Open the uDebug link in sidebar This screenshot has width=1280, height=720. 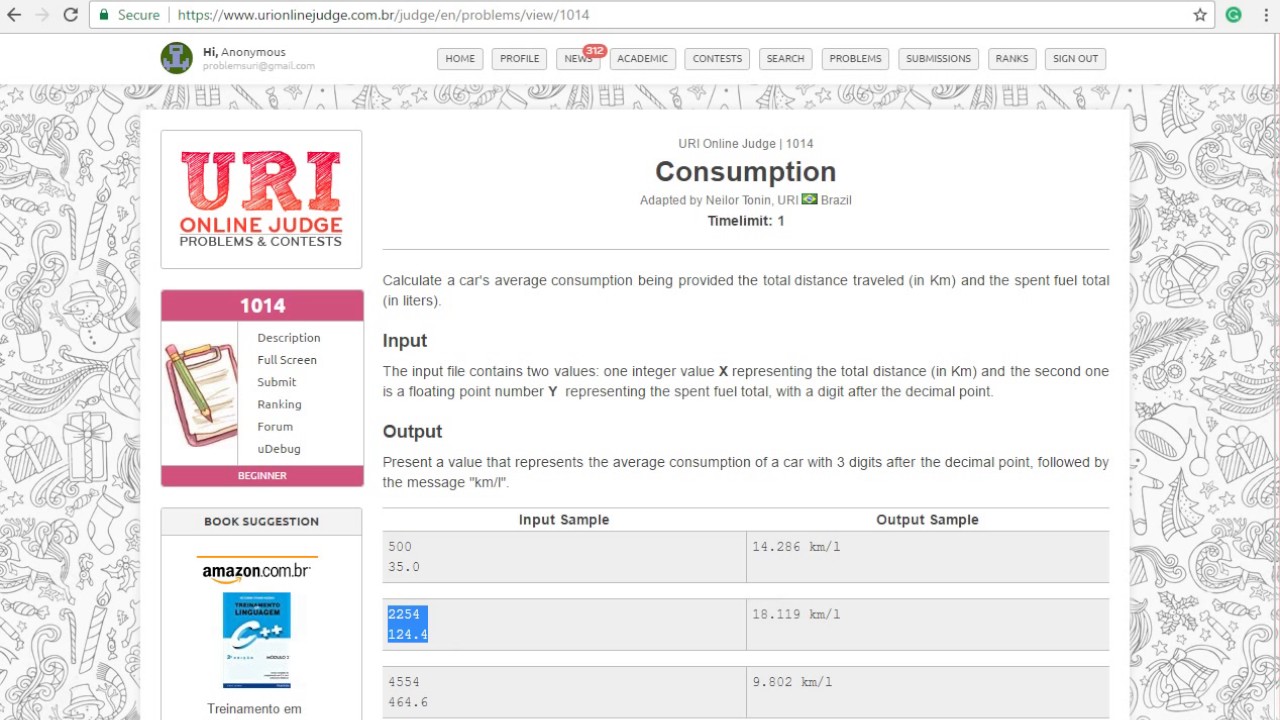tap(278, 449)
